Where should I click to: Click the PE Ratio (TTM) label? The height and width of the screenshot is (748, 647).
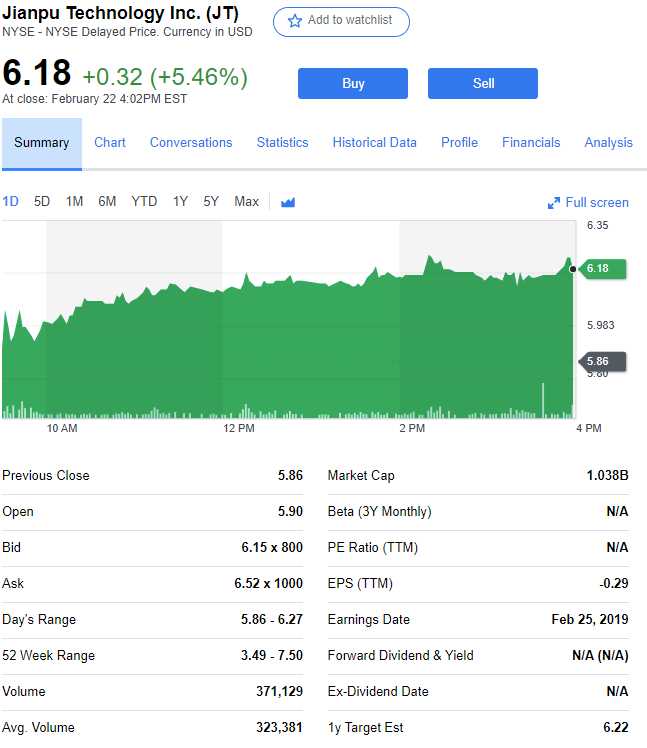(x=373, y=548)
